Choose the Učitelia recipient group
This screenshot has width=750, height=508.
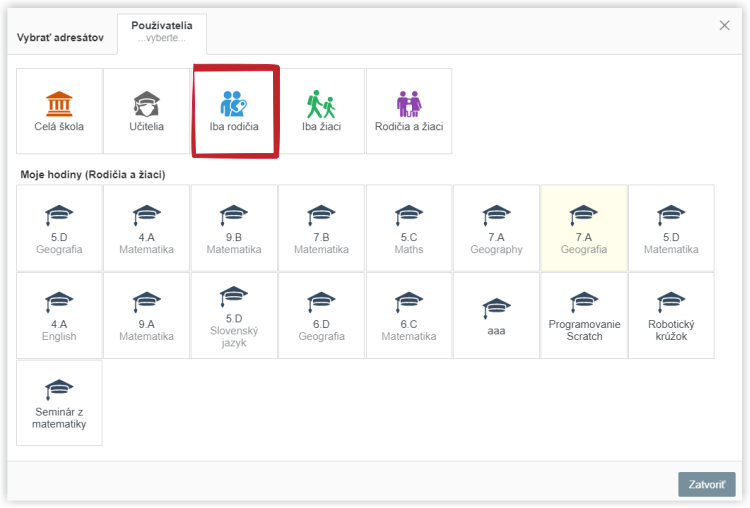(146, 111)
